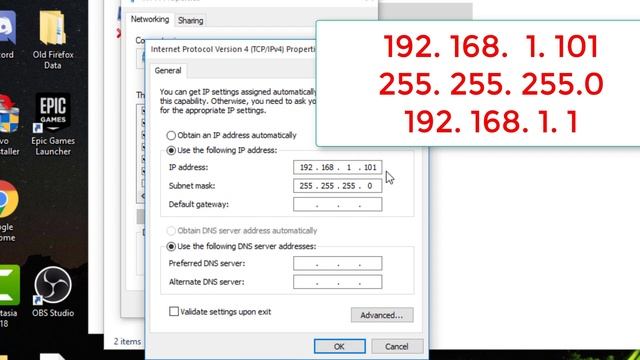Click the '2 items' status text
Image resolution: width=640 pixels, height=360 pixels.
point(127,341)
